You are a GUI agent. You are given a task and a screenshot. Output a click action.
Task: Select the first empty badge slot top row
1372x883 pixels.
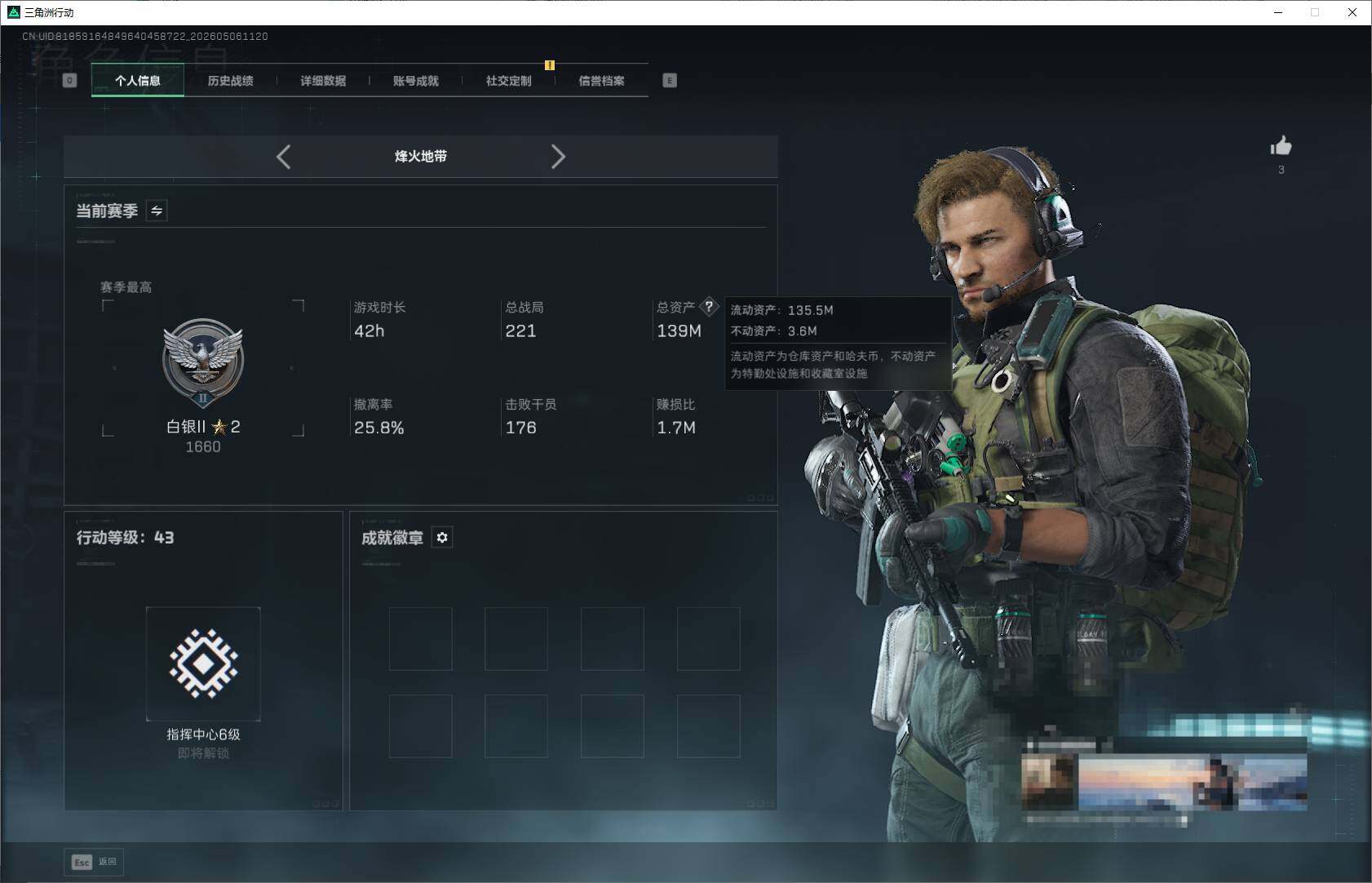point(421,639)
